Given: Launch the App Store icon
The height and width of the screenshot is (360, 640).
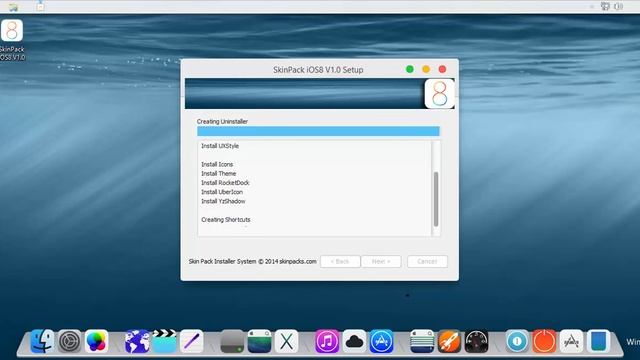Looking at the screenshot, I should point(382,341).
